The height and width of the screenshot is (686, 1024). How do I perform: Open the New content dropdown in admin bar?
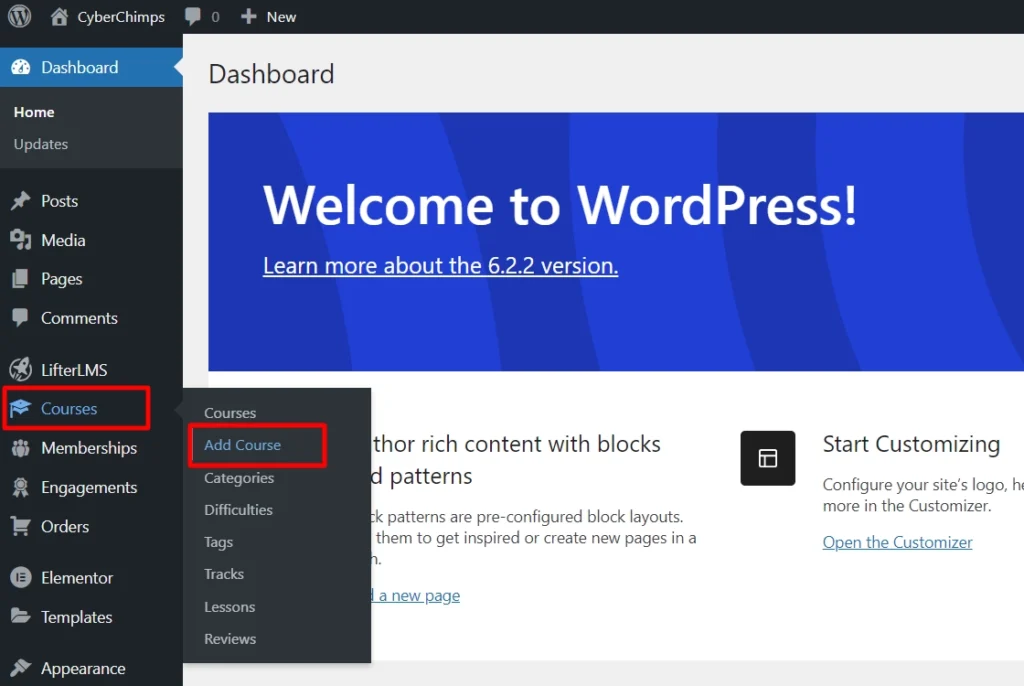(x=269, y=17)
